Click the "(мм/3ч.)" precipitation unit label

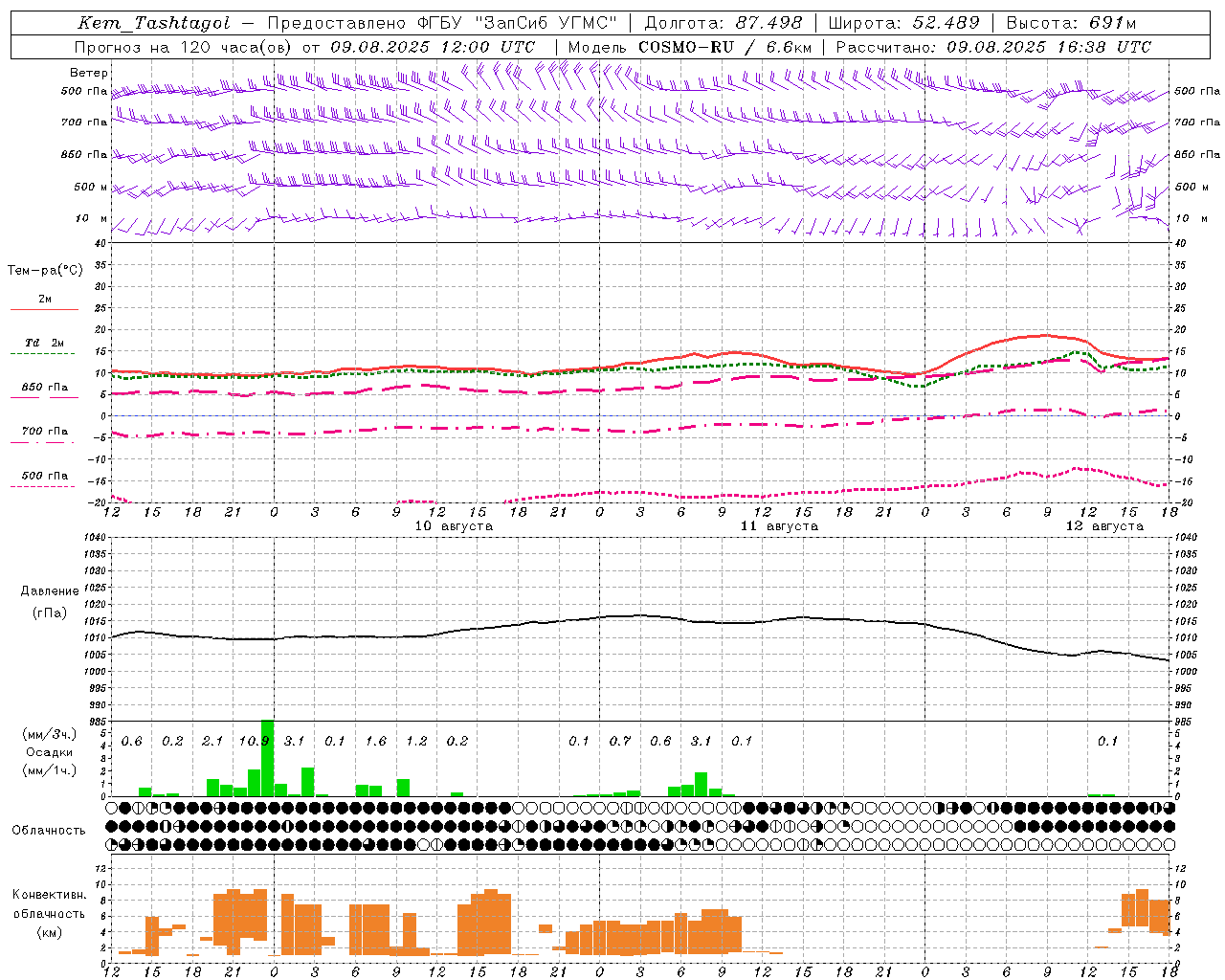pos(50,734)
